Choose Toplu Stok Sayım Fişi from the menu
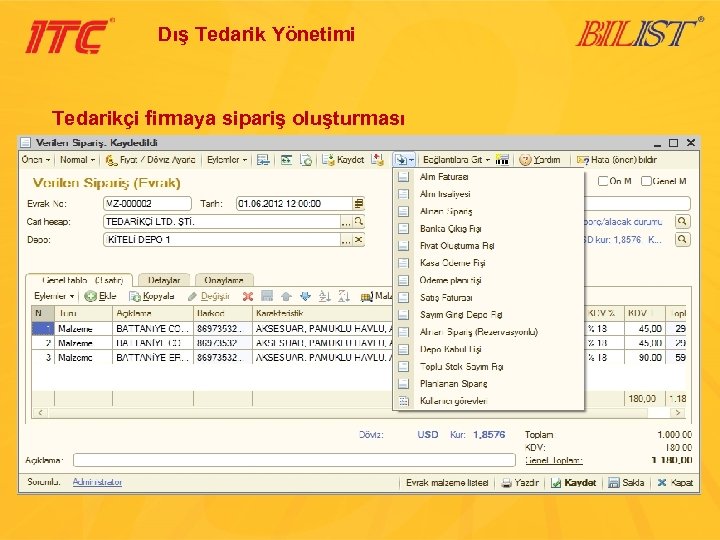This screenshot has height=540, width=720. point(489,366)
